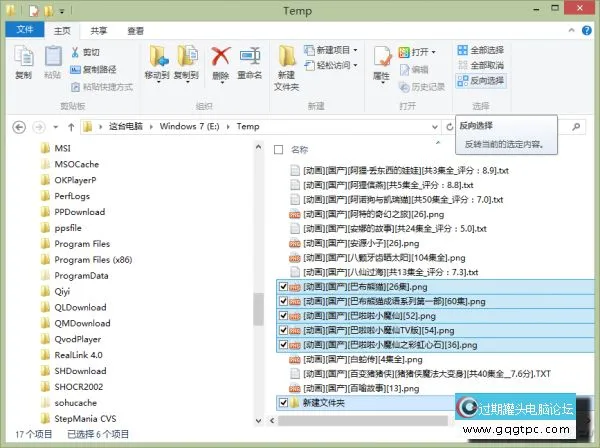Click Select all (全部选择) icon

pos(463,50)
